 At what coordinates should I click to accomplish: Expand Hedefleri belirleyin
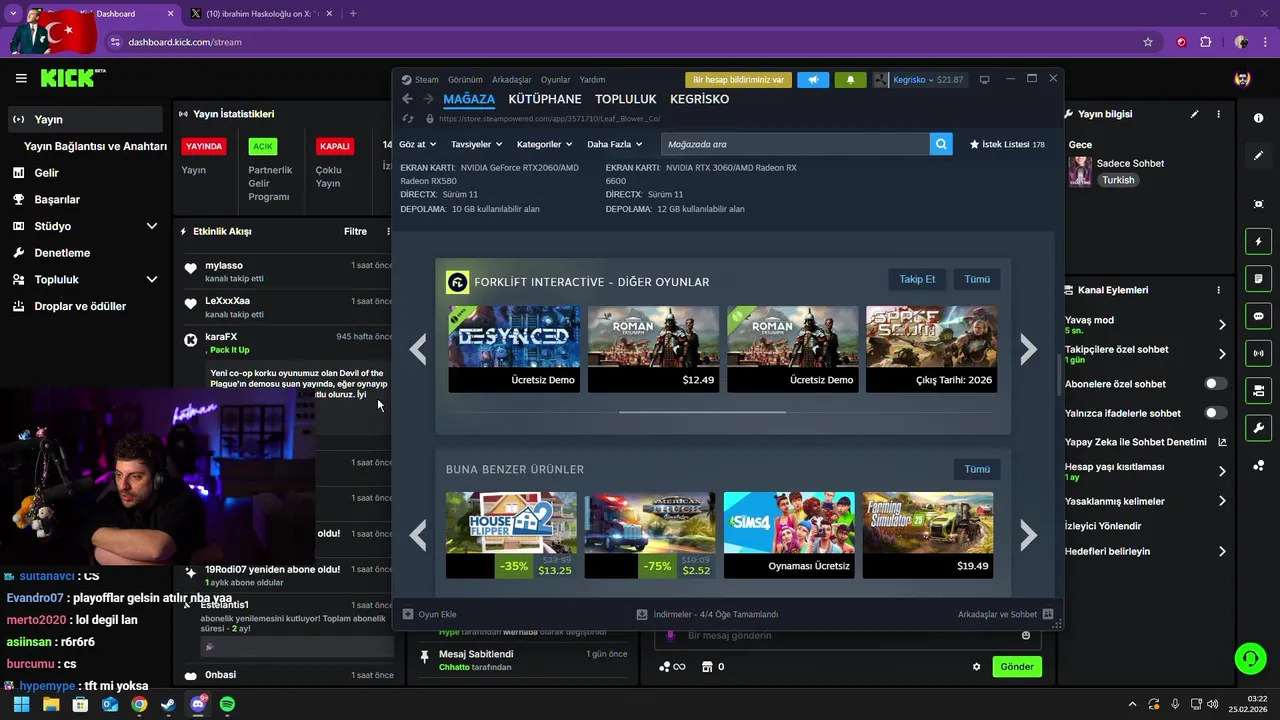pos(1222,551)
